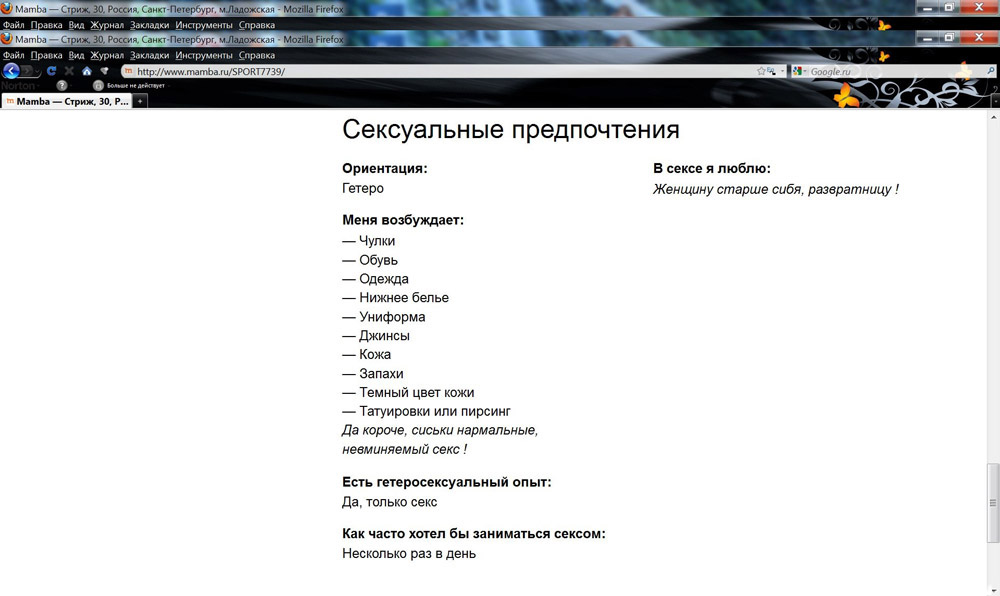Expand the address bar history dropdown

pyautogui.click(x=782, y=71)
